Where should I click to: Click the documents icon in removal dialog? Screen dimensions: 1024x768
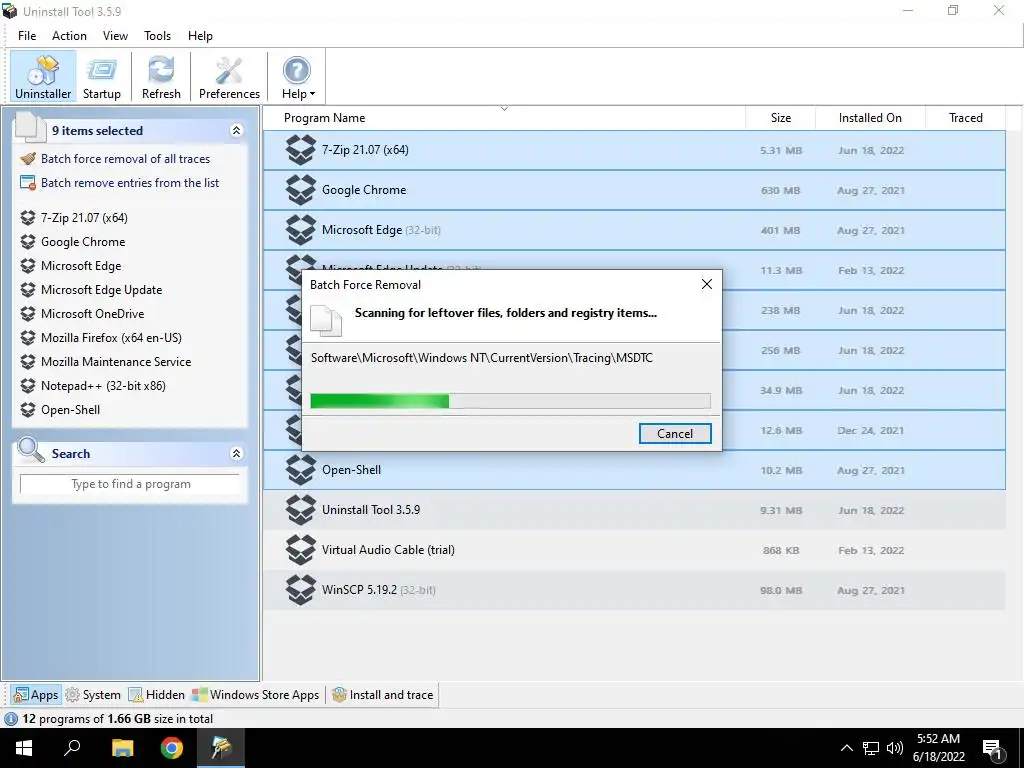tap(326, 321)
